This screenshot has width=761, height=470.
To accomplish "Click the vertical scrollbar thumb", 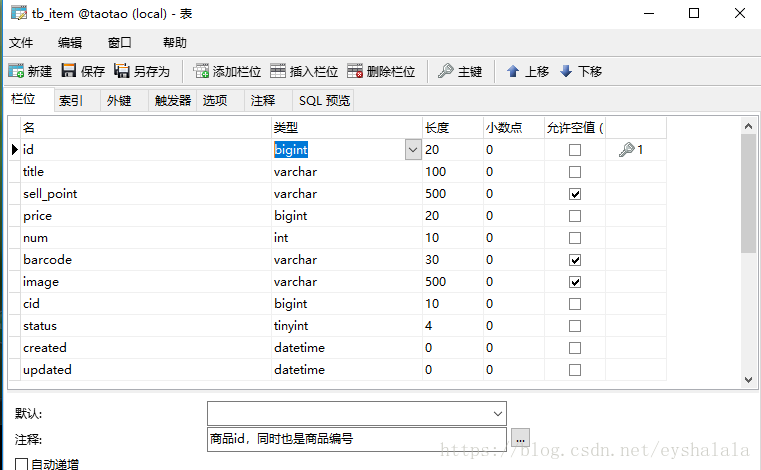I will (x=748, y=194).
